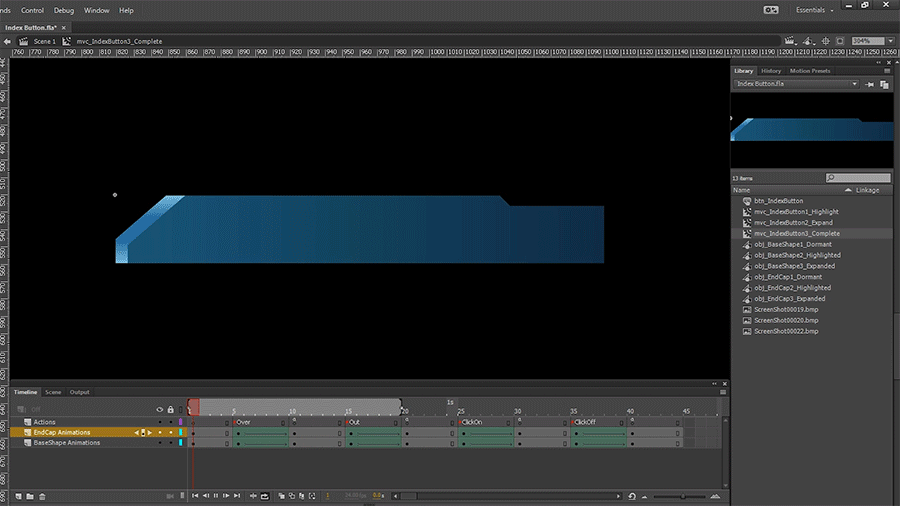Screen dimensions: 900x506
Task: Toggle visibility dot of Actions layer
Action: point(160,422)
